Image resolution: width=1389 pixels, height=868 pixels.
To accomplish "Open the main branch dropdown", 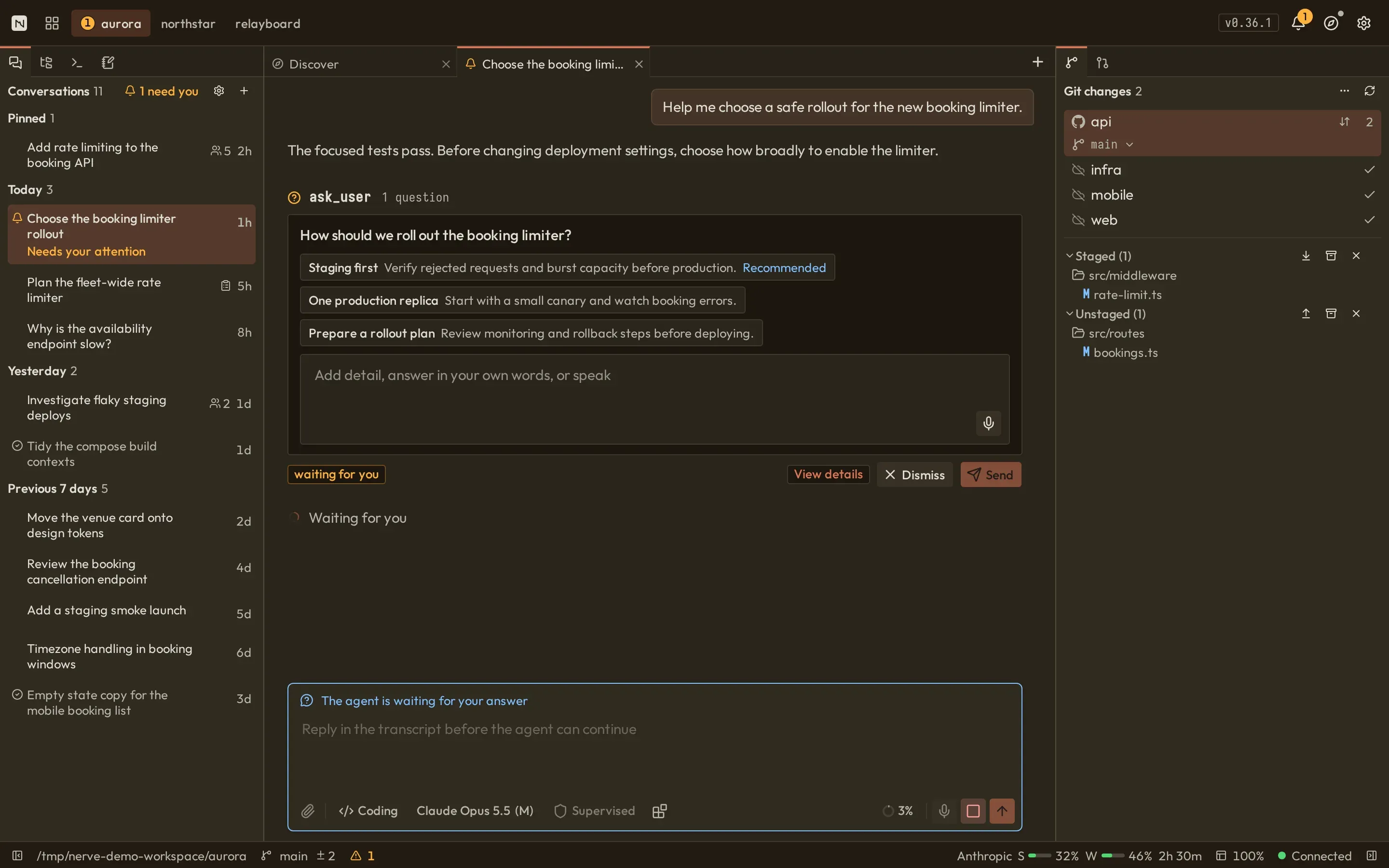I will (1103, 145).
